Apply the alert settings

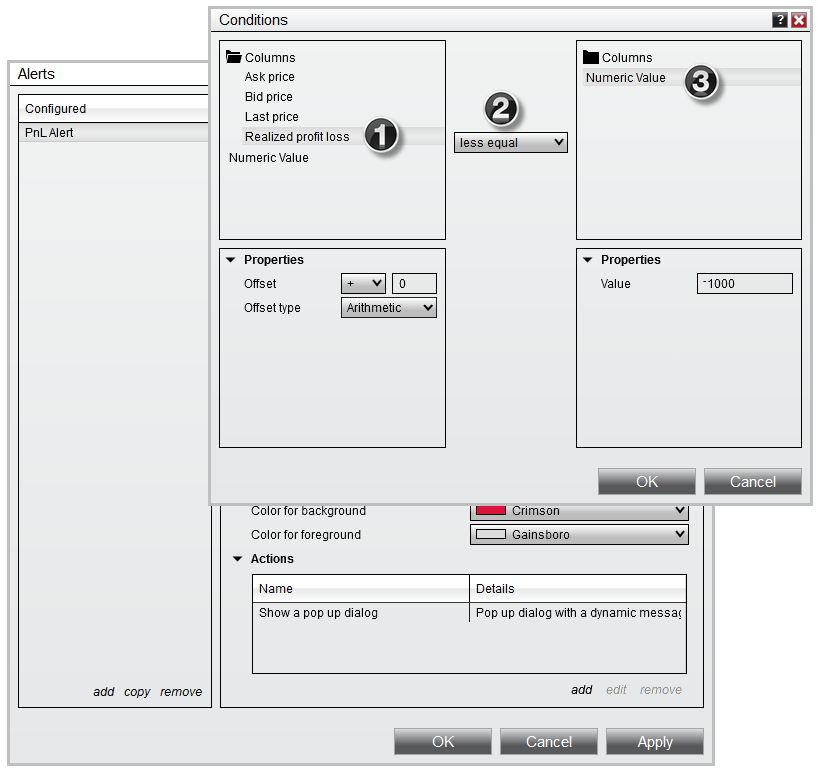(654, 742)
